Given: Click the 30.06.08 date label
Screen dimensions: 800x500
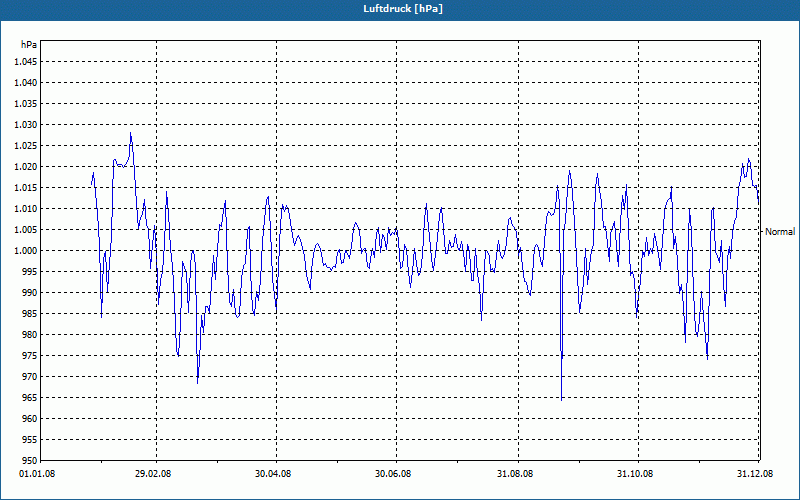Looking at the screenshot, I should [393, 474].
